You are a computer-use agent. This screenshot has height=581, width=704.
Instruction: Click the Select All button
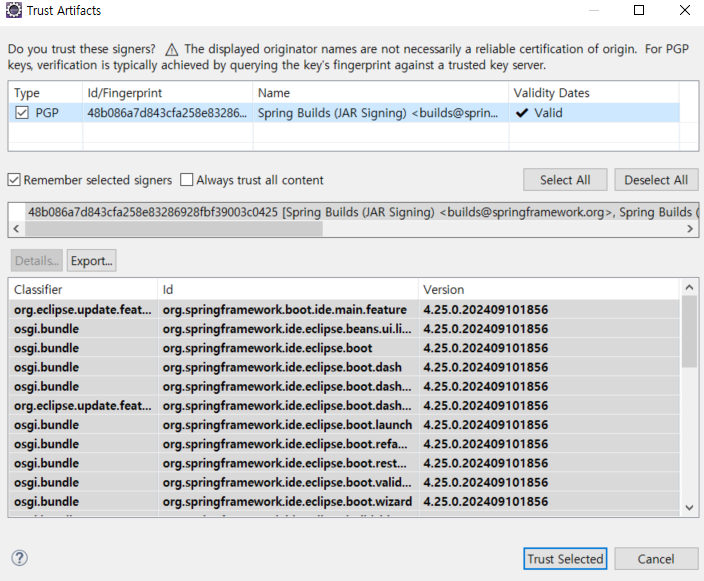tap(565, 180)
